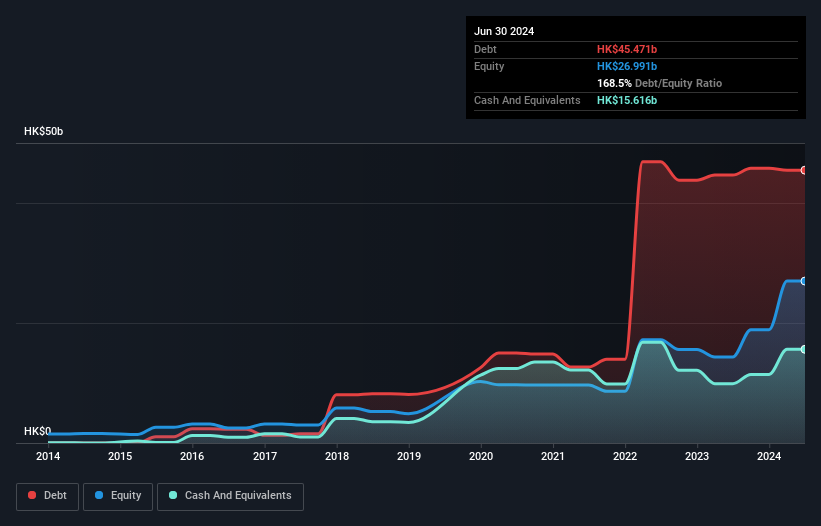The width and height of the screenshot is (821, 526).
Task: Click the blue Equity endpoint marker
Action: (x=804, y=282)
